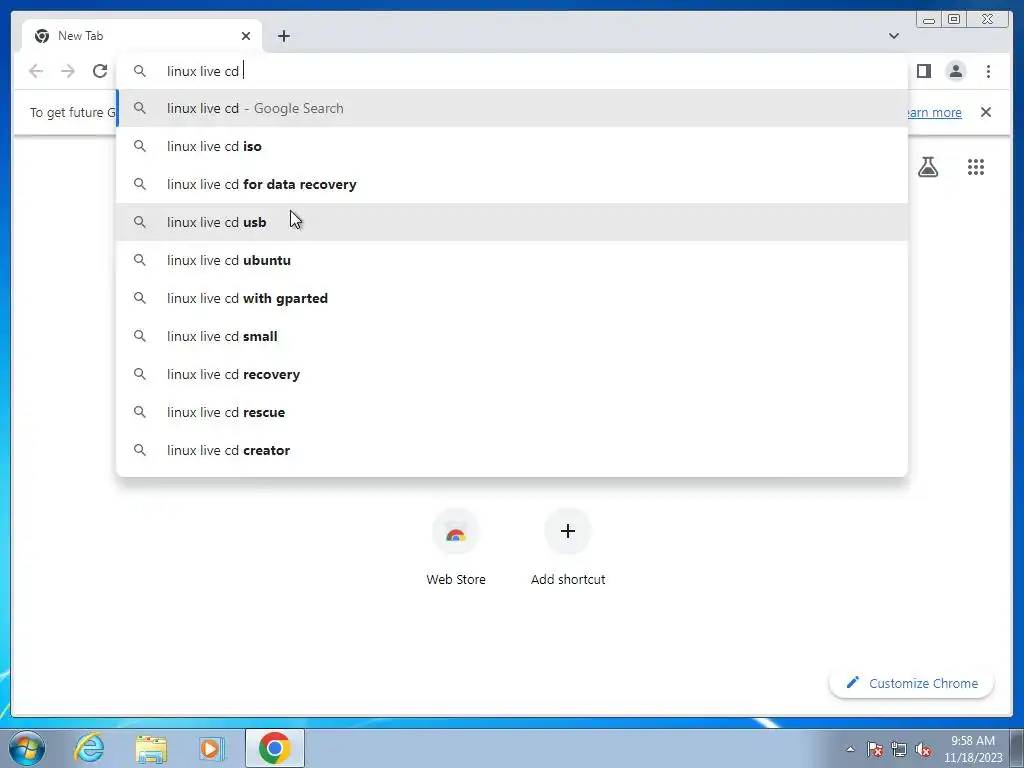Open network status tray icon

[x=899, y=749]
